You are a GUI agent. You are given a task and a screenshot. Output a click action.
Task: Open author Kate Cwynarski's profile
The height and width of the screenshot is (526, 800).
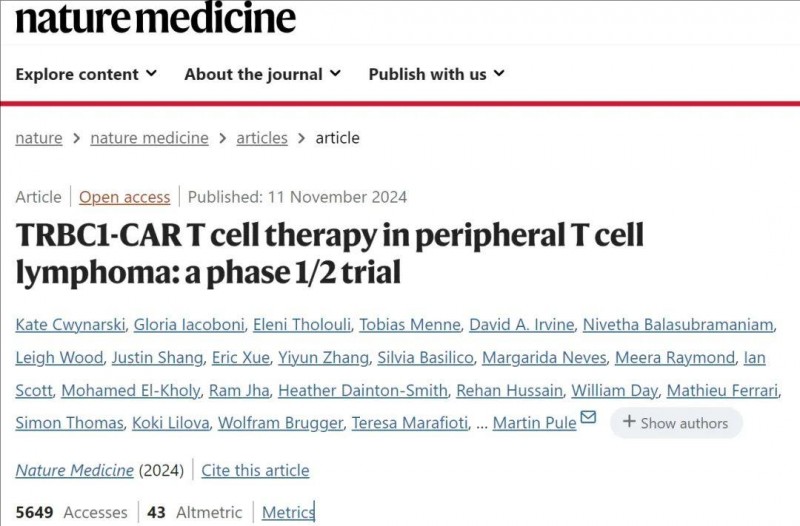point(70,324)
